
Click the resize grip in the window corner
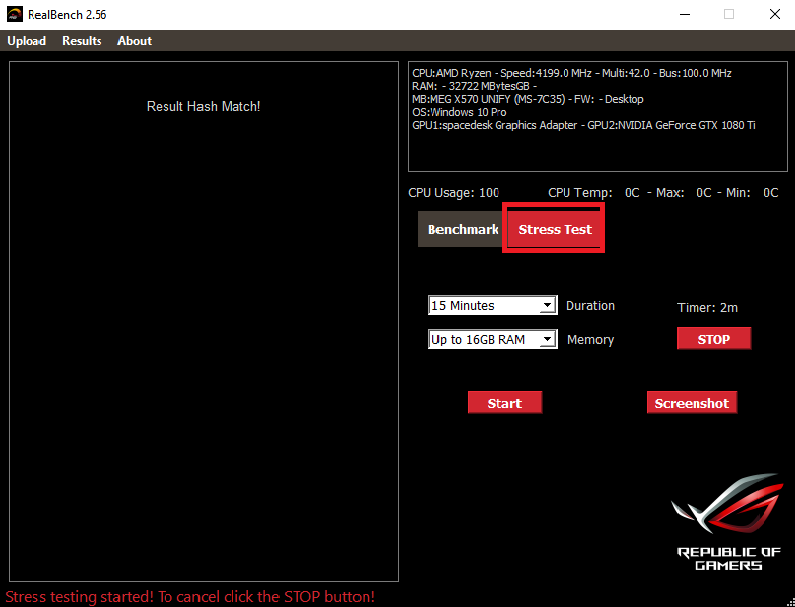790,602
